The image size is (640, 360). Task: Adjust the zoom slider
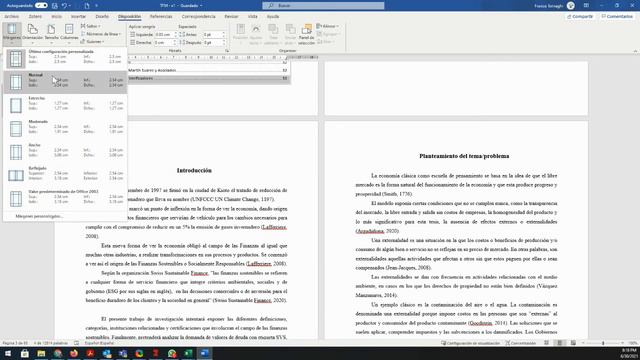tap(603, 343)
